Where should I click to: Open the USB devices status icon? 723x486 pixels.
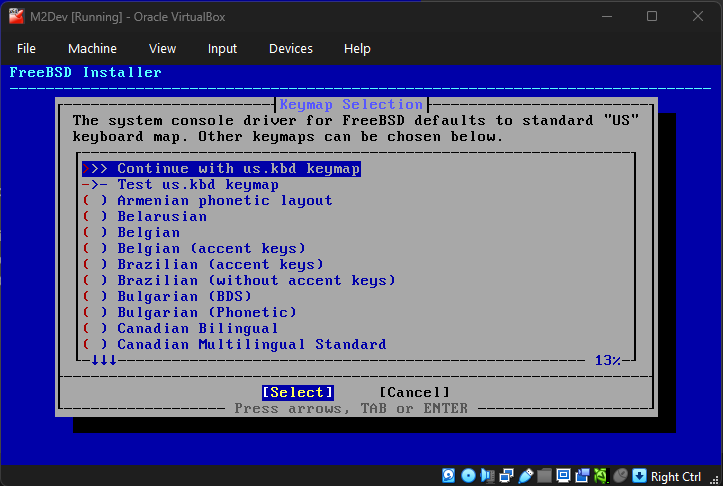(x=524, y=475)
